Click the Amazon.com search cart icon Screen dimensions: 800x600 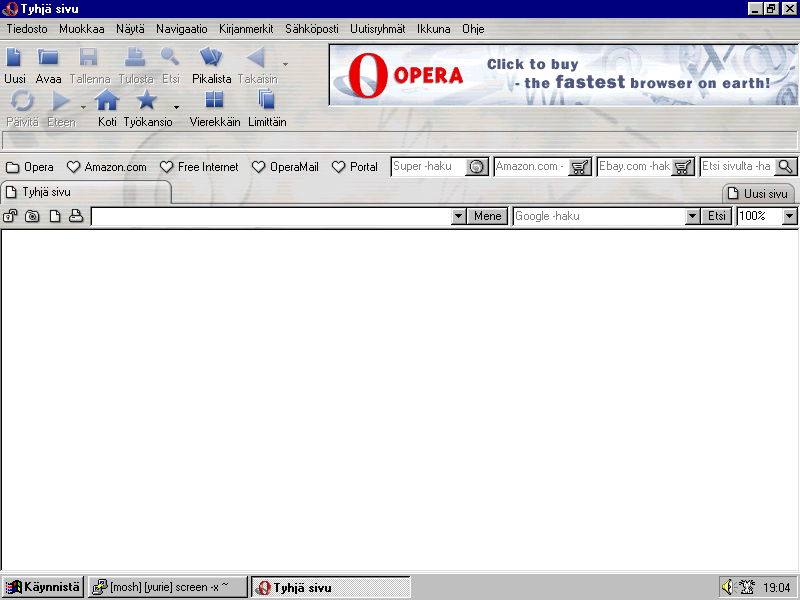pos(579,167)
